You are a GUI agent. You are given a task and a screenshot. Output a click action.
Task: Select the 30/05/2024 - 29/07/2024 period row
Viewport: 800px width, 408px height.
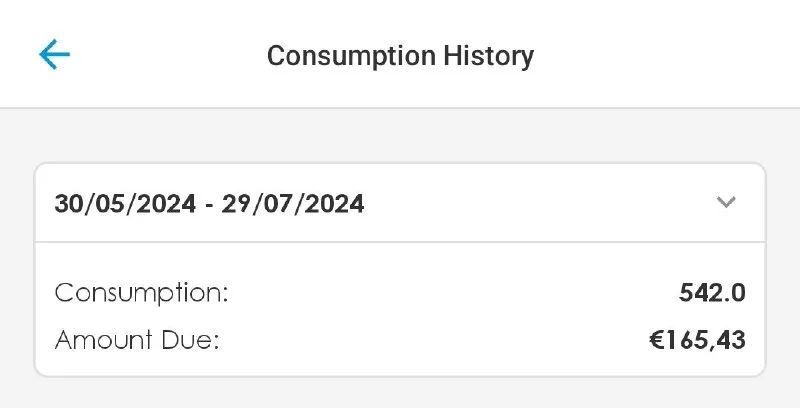click(400, 204)
